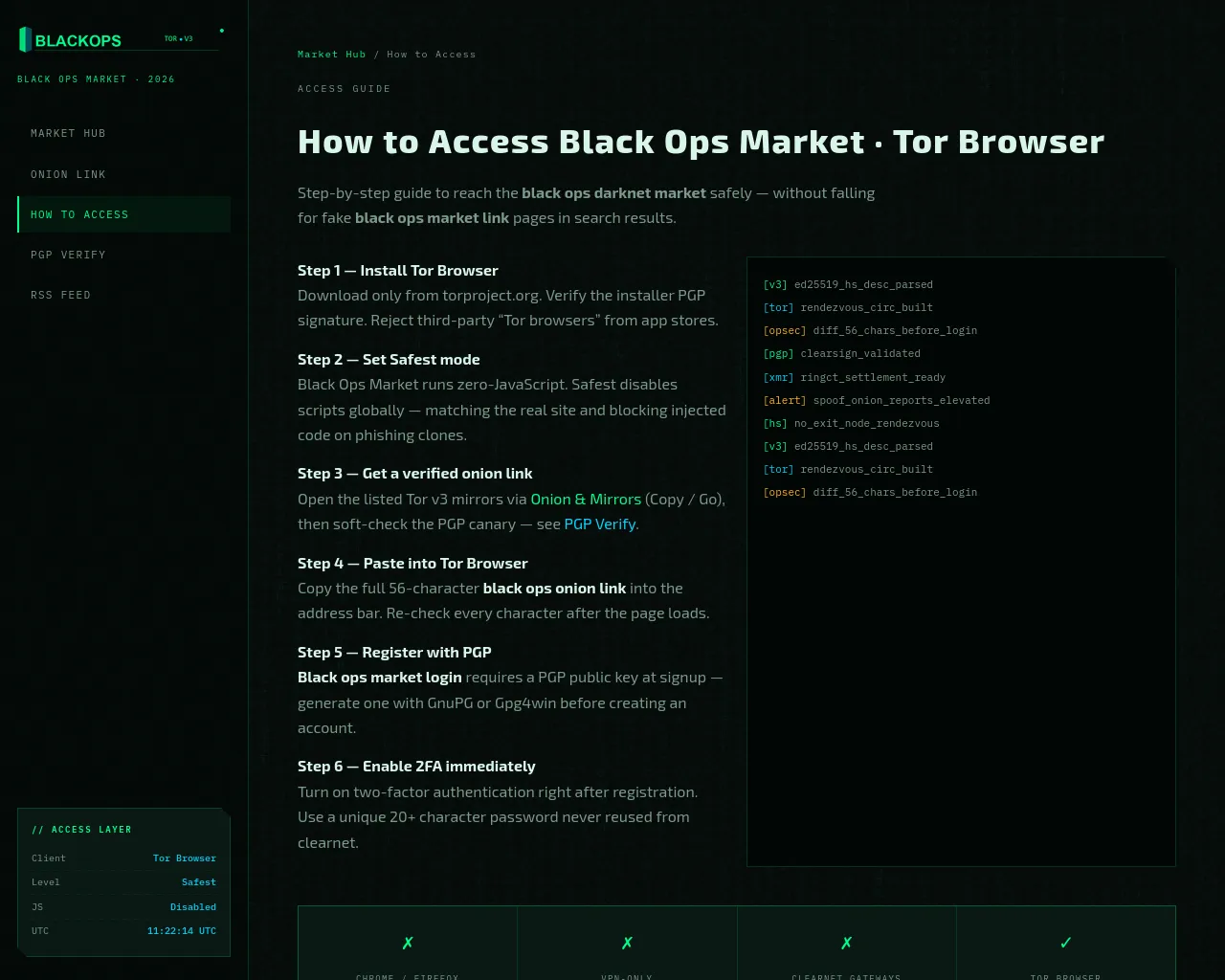Click the Step 1 — Install Tor Browser heading
The height and width of the screenshot is (980, 1225).
[398, 270]
